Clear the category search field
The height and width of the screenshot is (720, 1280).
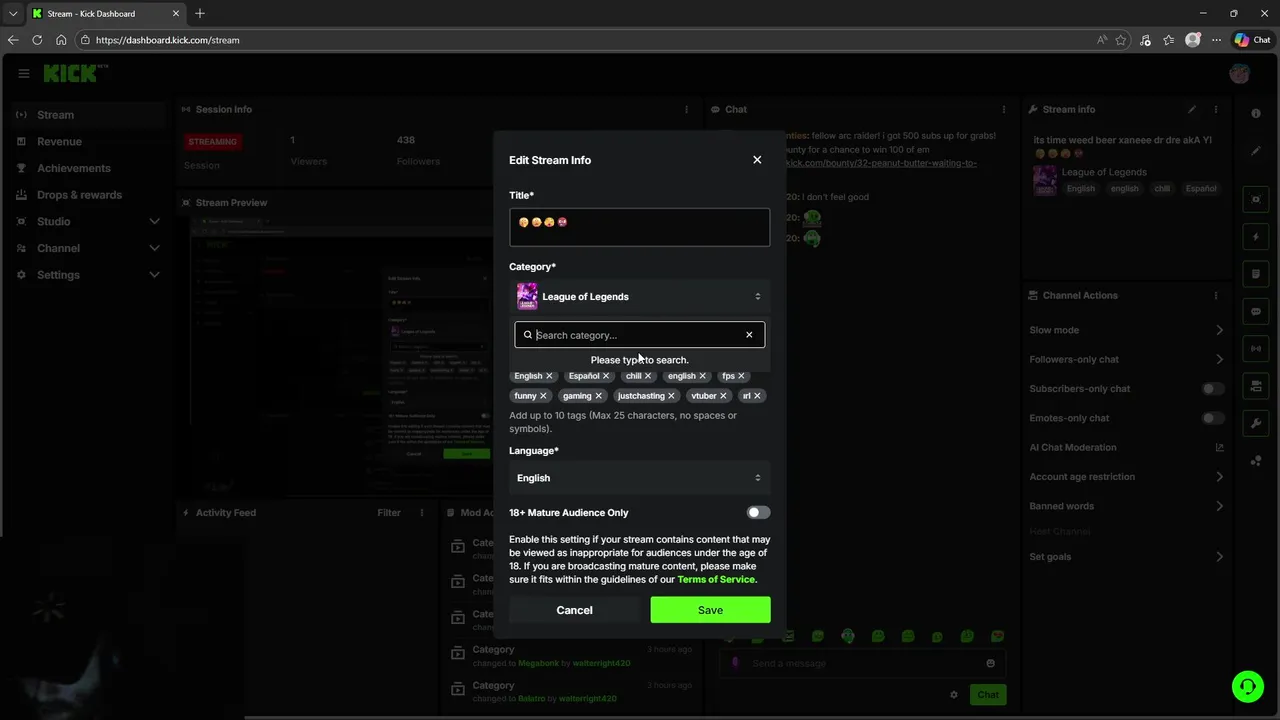point(749,335)
